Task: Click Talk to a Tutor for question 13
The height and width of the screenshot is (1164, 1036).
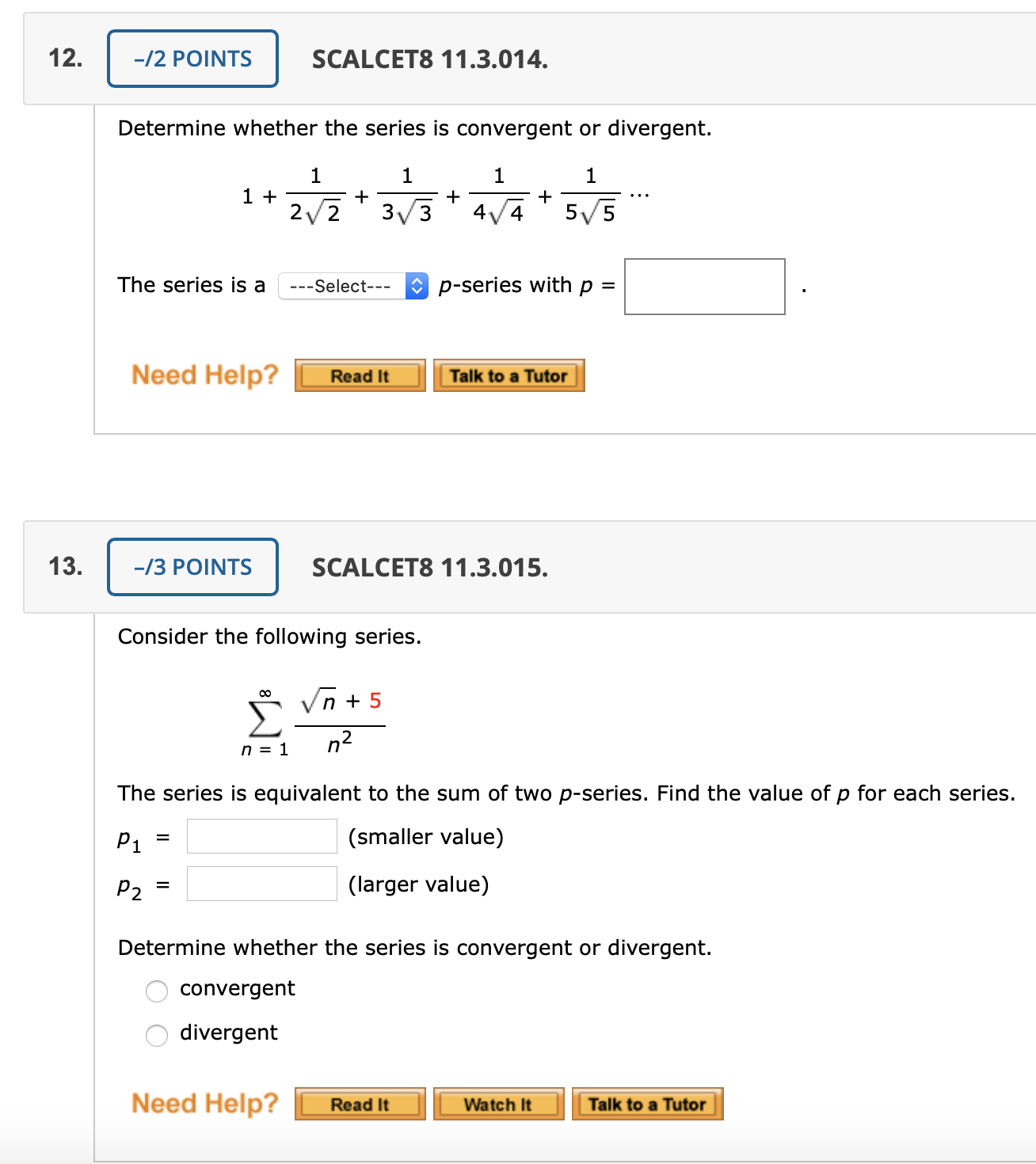Action: (646, 1104)
